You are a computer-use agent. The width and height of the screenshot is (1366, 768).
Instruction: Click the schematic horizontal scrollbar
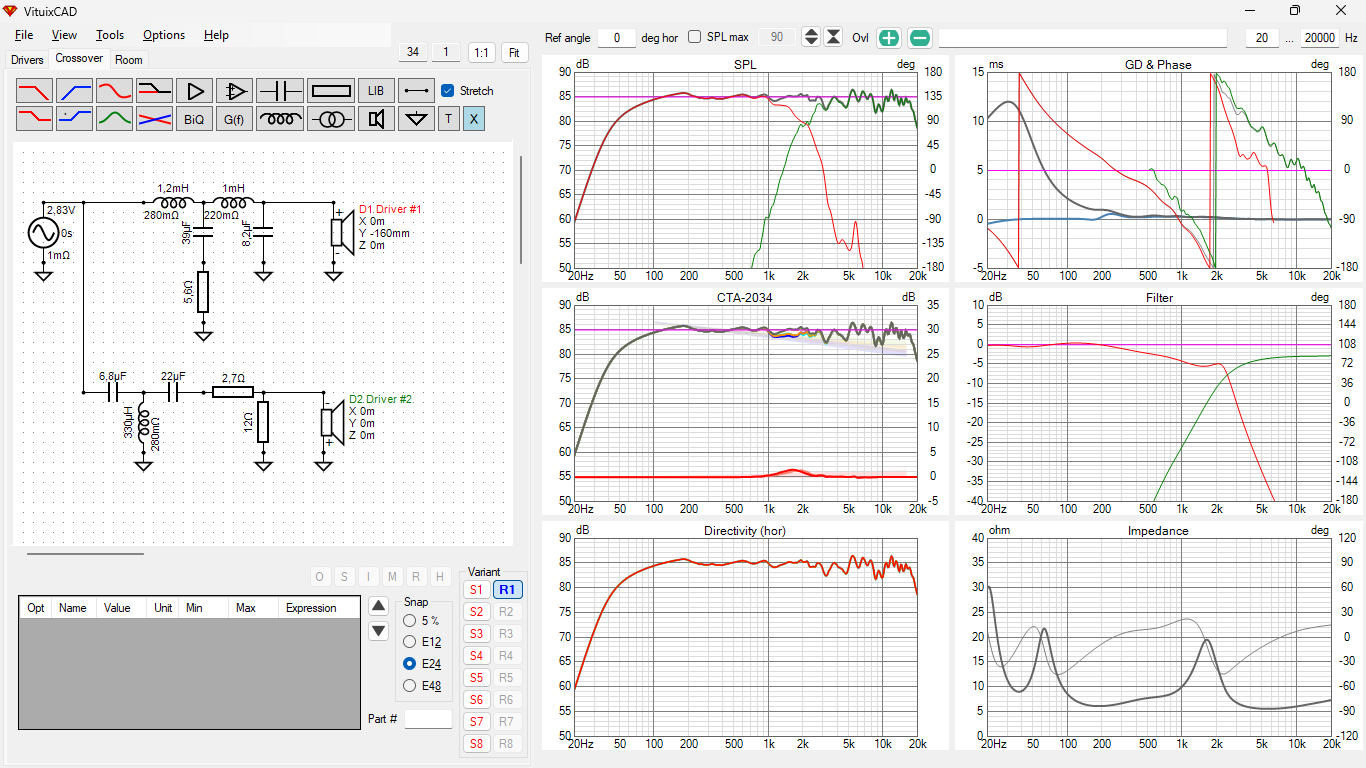pos(85,552)
